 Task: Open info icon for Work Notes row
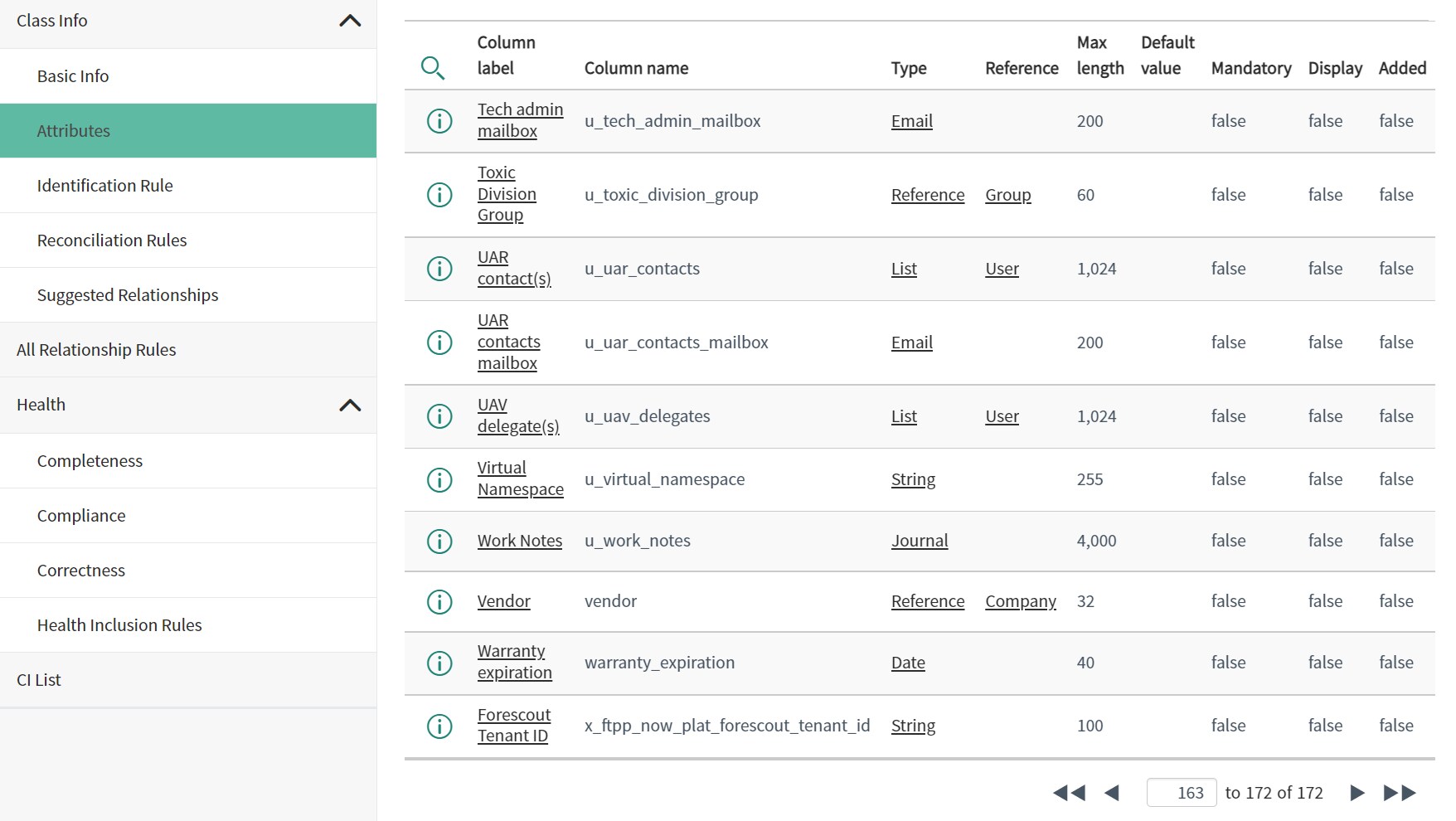tap(439, 542)
